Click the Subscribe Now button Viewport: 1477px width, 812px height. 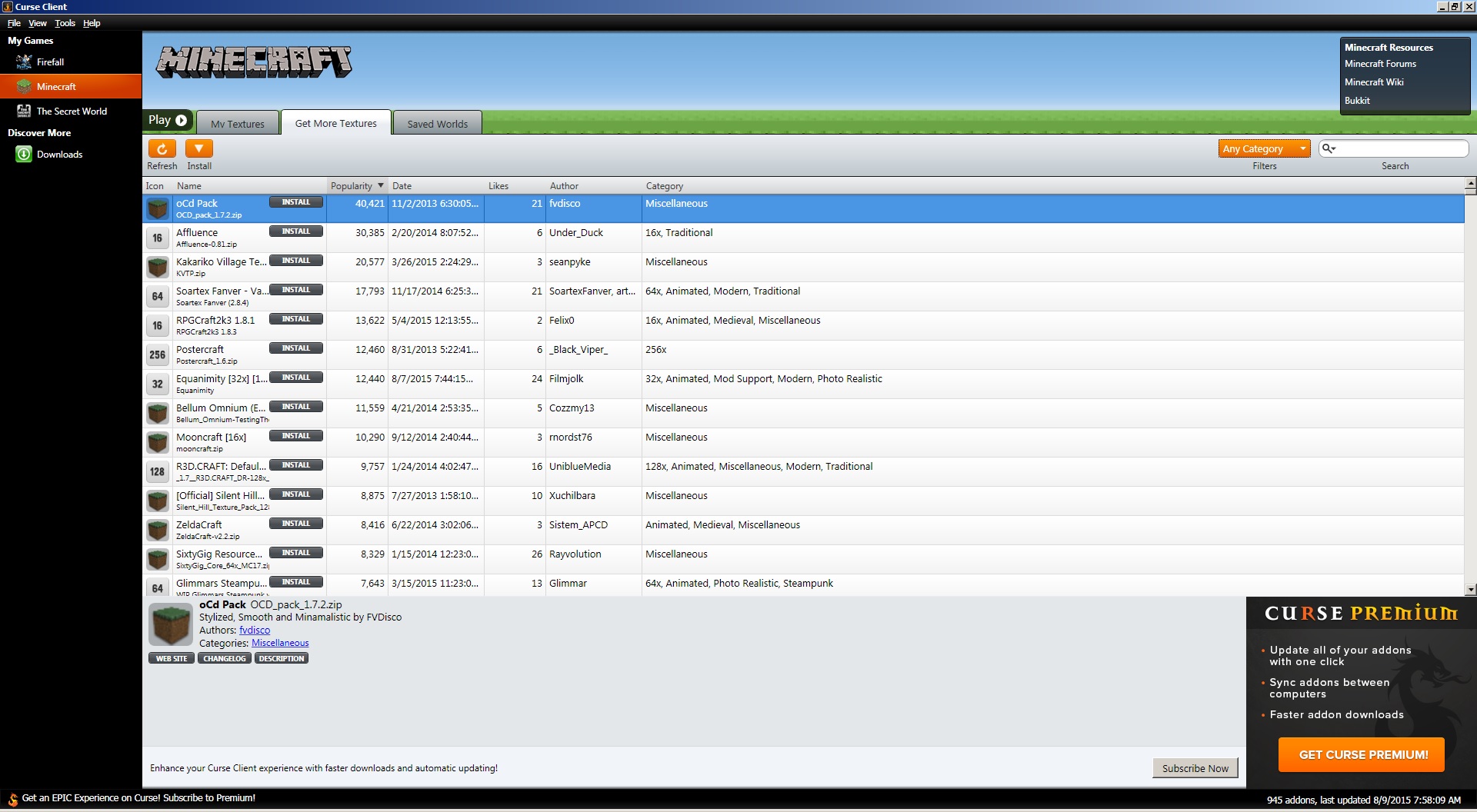(1195, 768)
